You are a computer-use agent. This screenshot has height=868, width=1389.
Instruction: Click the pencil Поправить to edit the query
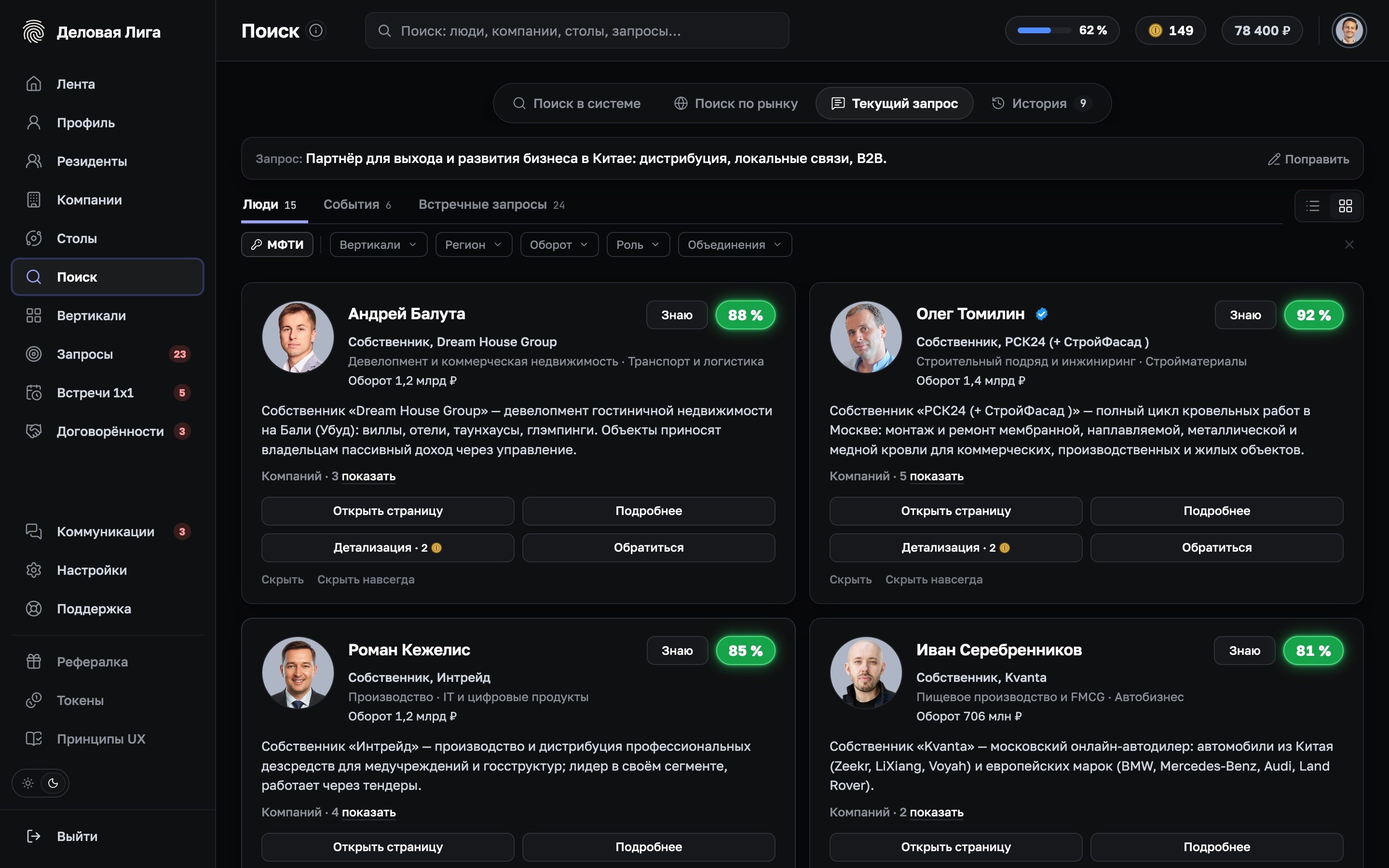click(1308, 159)
